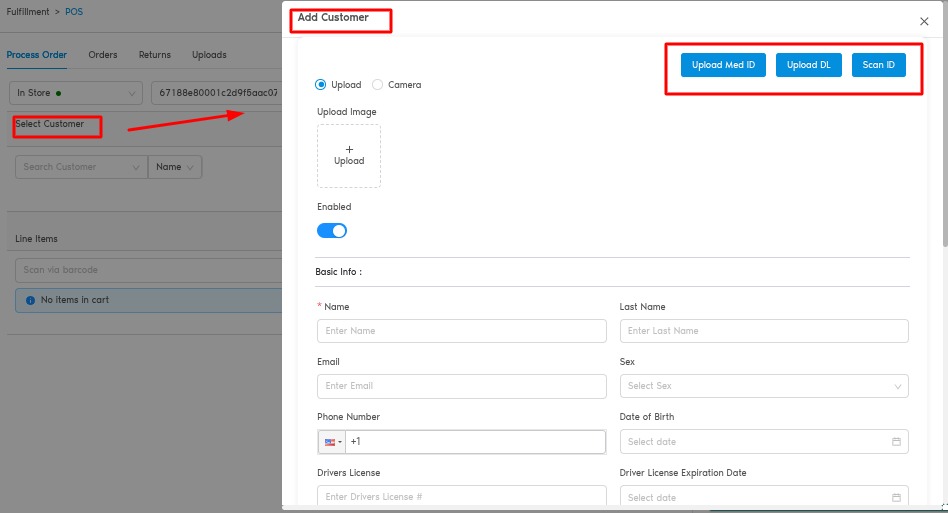Open the Date of Birth calendar icon
This screenshot has height=513, width=948.
pos(896,442)
